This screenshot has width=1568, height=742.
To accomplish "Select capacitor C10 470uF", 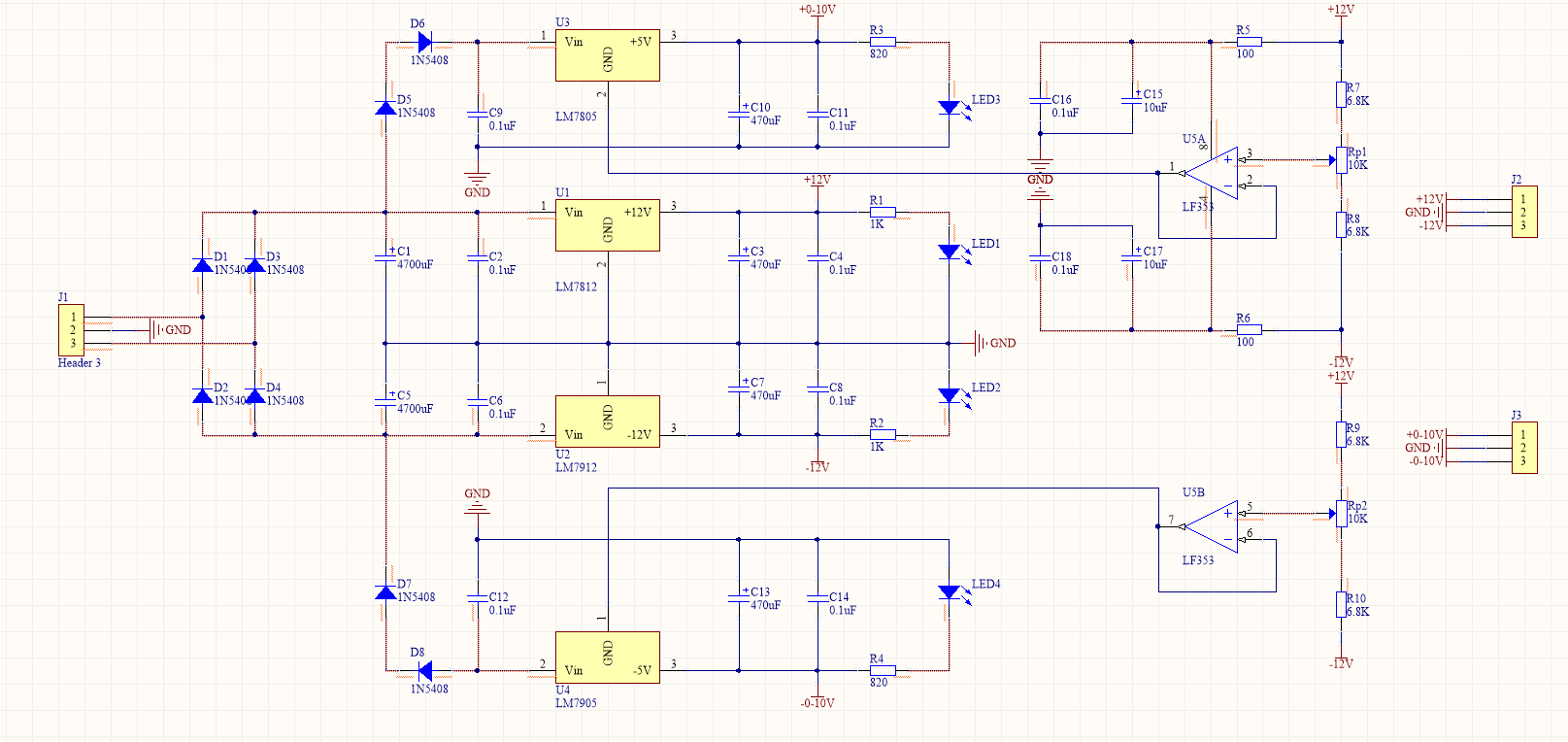I will click(739, 113).
